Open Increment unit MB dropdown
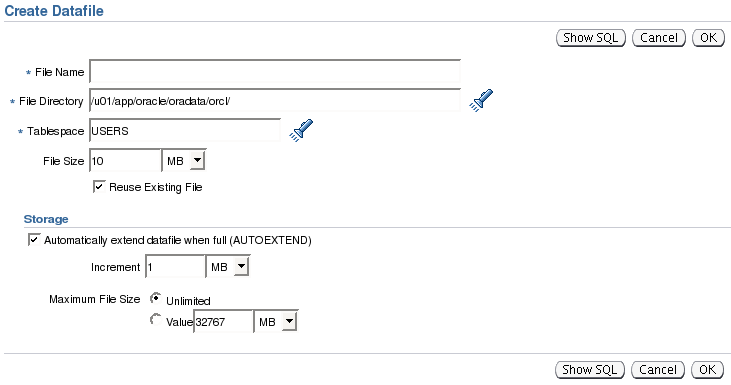The image size is (731, 385). click(228, 267)
